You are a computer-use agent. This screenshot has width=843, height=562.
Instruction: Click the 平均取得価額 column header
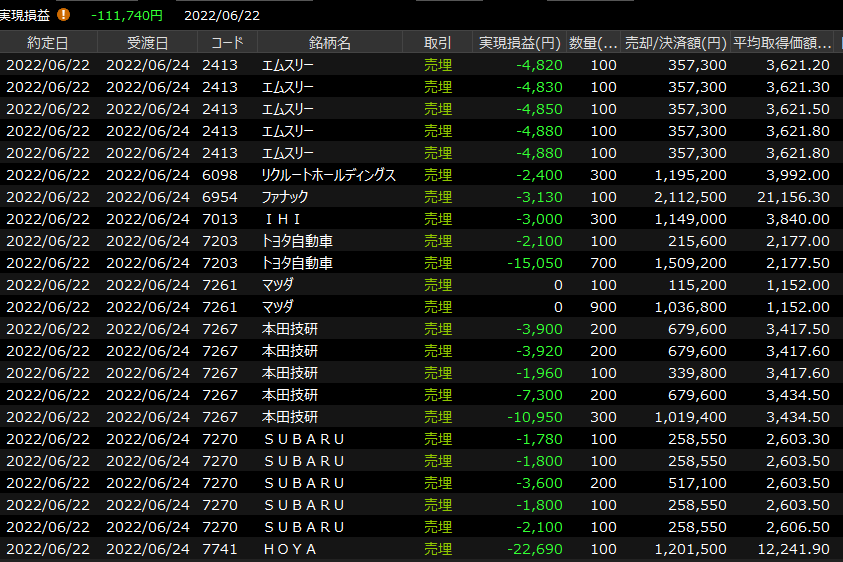tap(783, 43)
